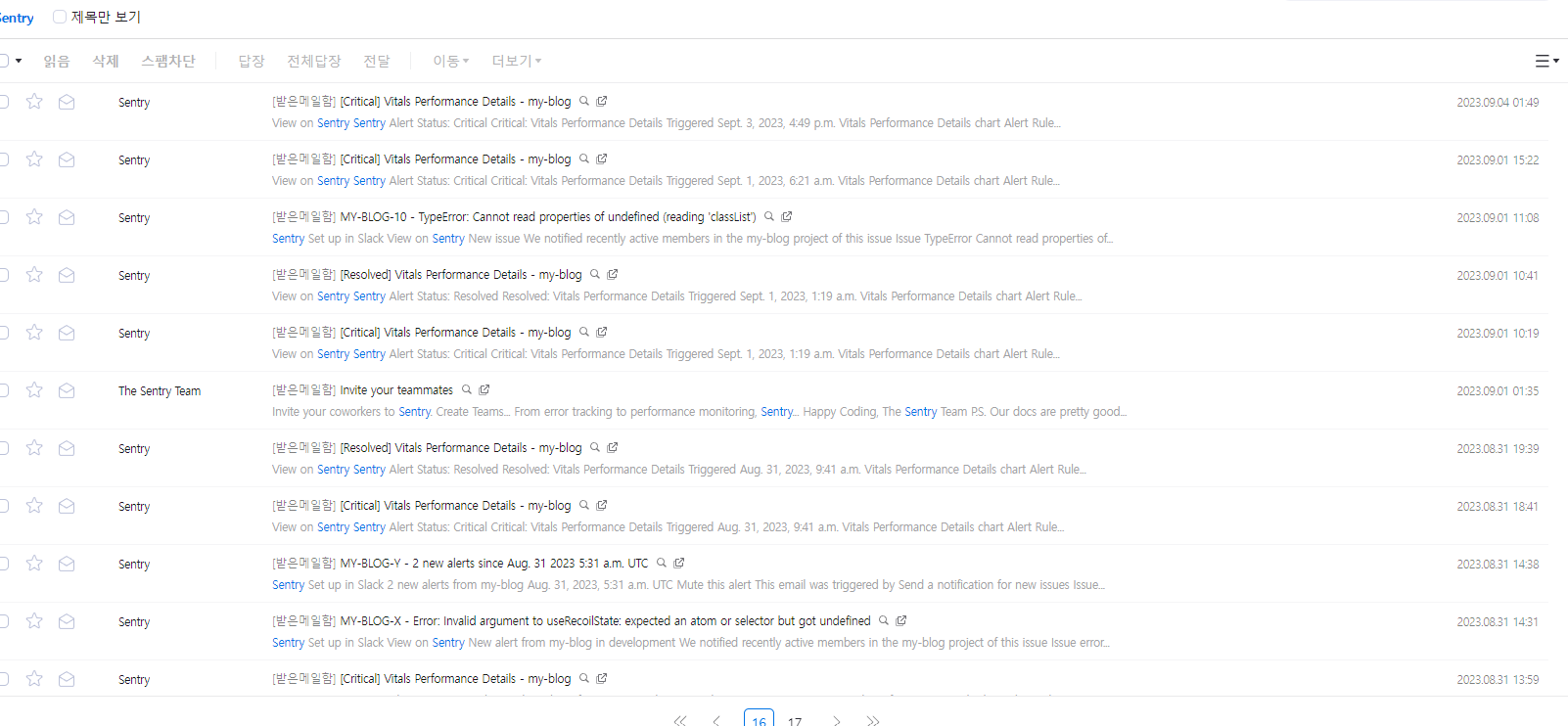Screen dimensions: 1568x726
Task: Preview Invite your teammates email with magnifier
Action: [x=467, y=389]
